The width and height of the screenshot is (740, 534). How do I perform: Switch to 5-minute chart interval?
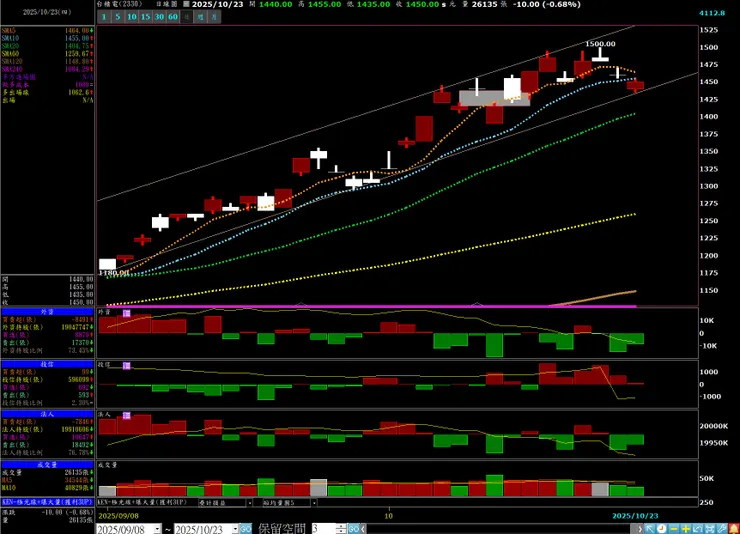(x=118, y=17)
